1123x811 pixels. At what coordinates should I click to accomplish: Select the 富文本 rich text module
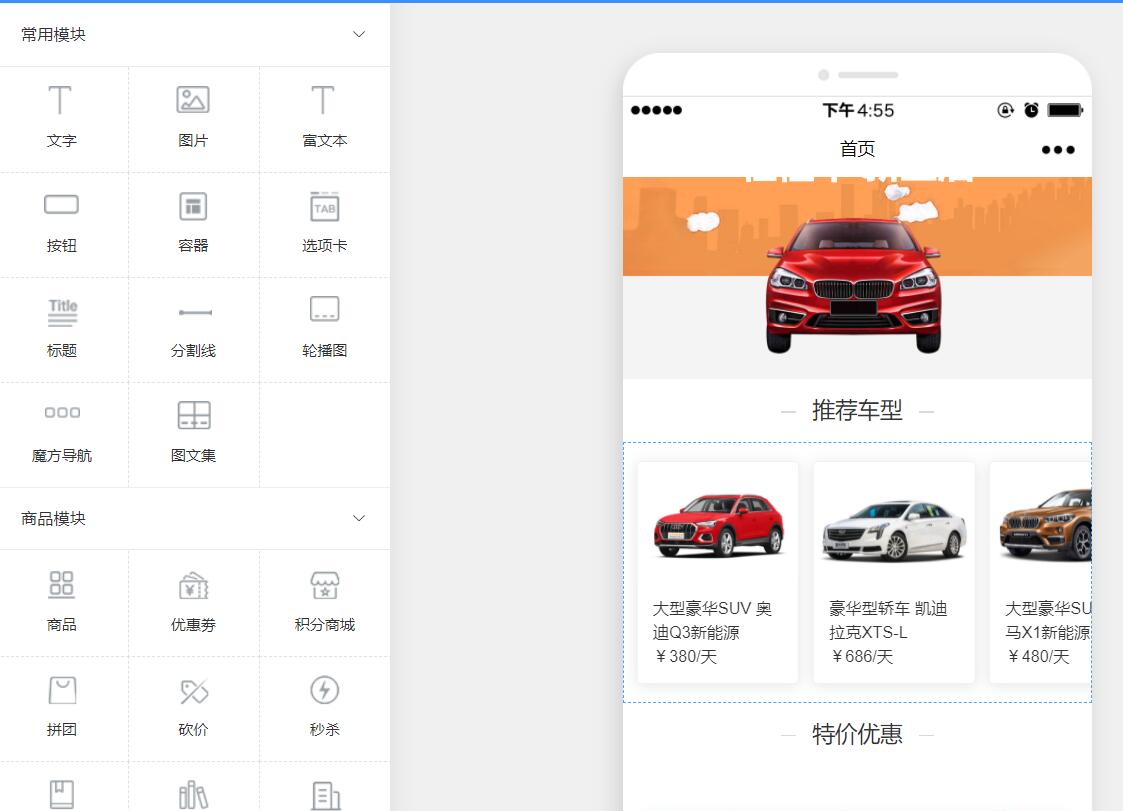click(x=324, y=118)
